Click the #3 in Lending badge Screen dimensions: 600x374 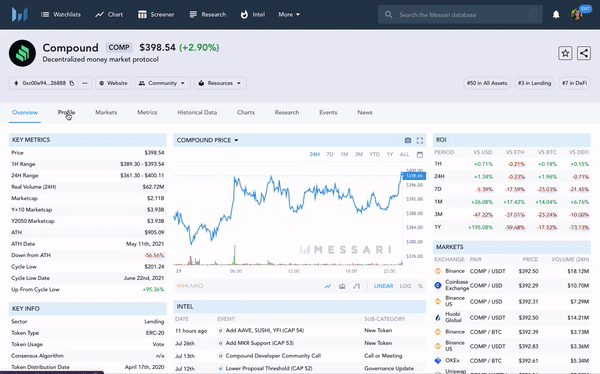(x=535, y=83)
